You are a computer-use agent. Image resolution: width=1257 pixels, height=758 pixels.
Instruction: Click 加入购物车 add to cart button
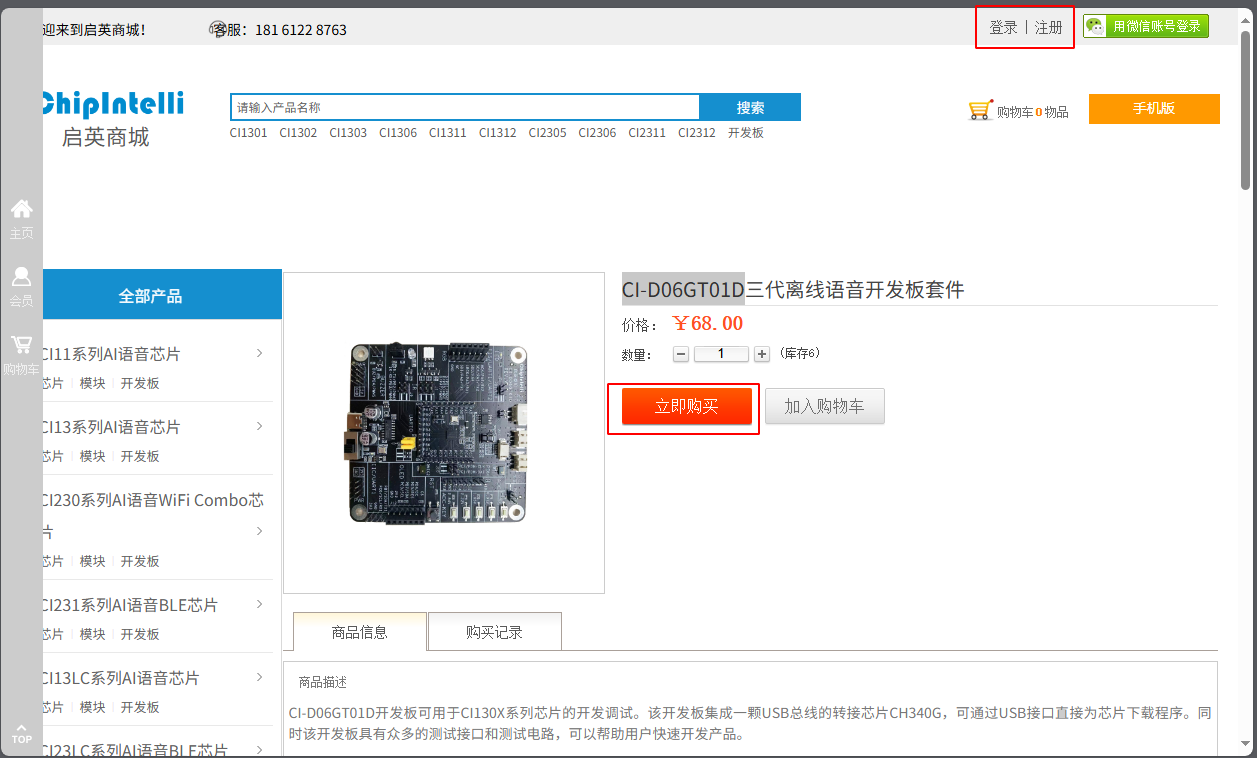(825, 406)
